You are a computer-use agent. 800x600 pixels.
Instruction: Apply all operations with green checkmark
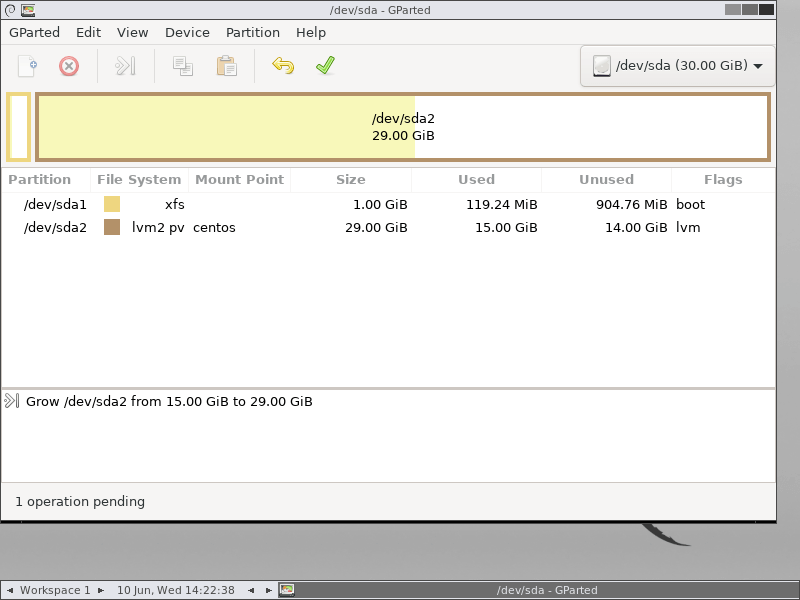point(325,67)
